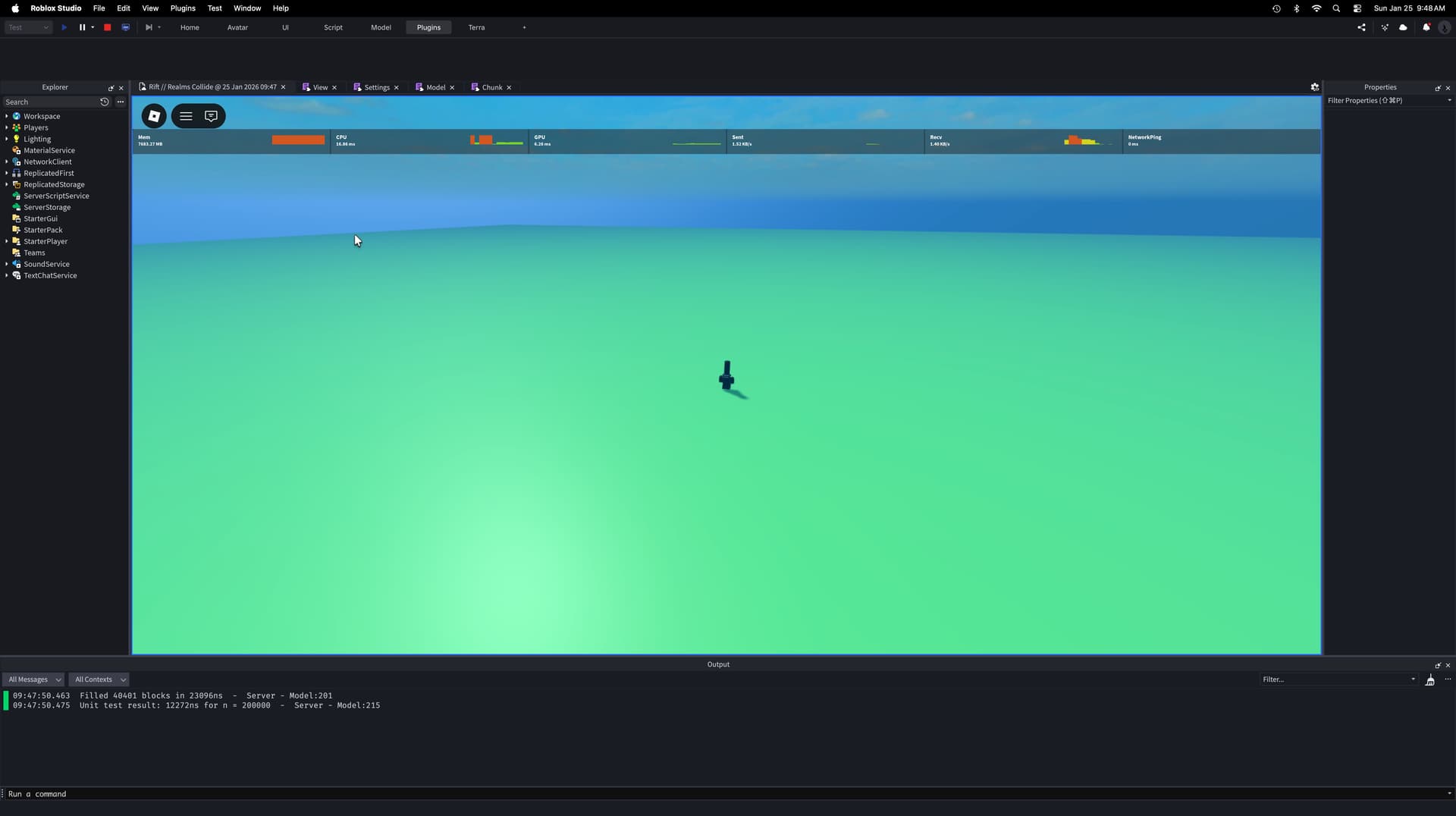This screenshot has height=816, width=1456.
Task: Undock the Output panel
Action: 1438,665
